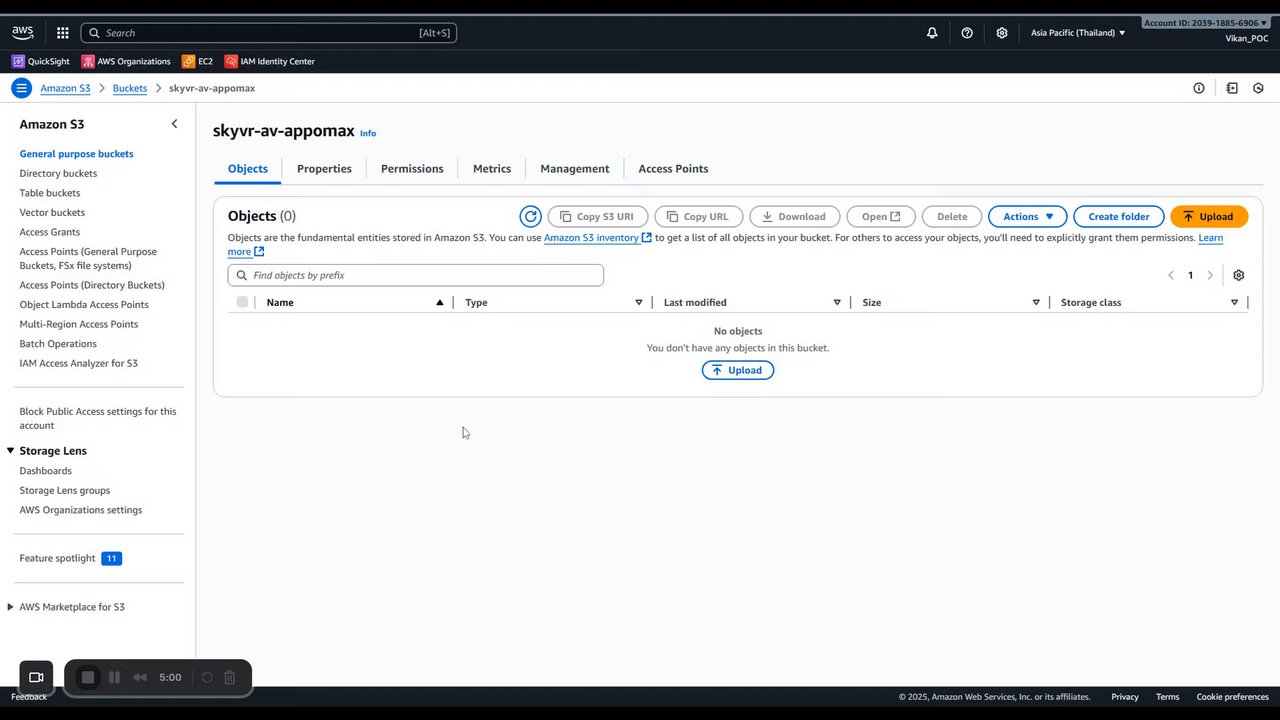Go to next page arrow
1280x720 pixels.
click(x=1210, y=275)
